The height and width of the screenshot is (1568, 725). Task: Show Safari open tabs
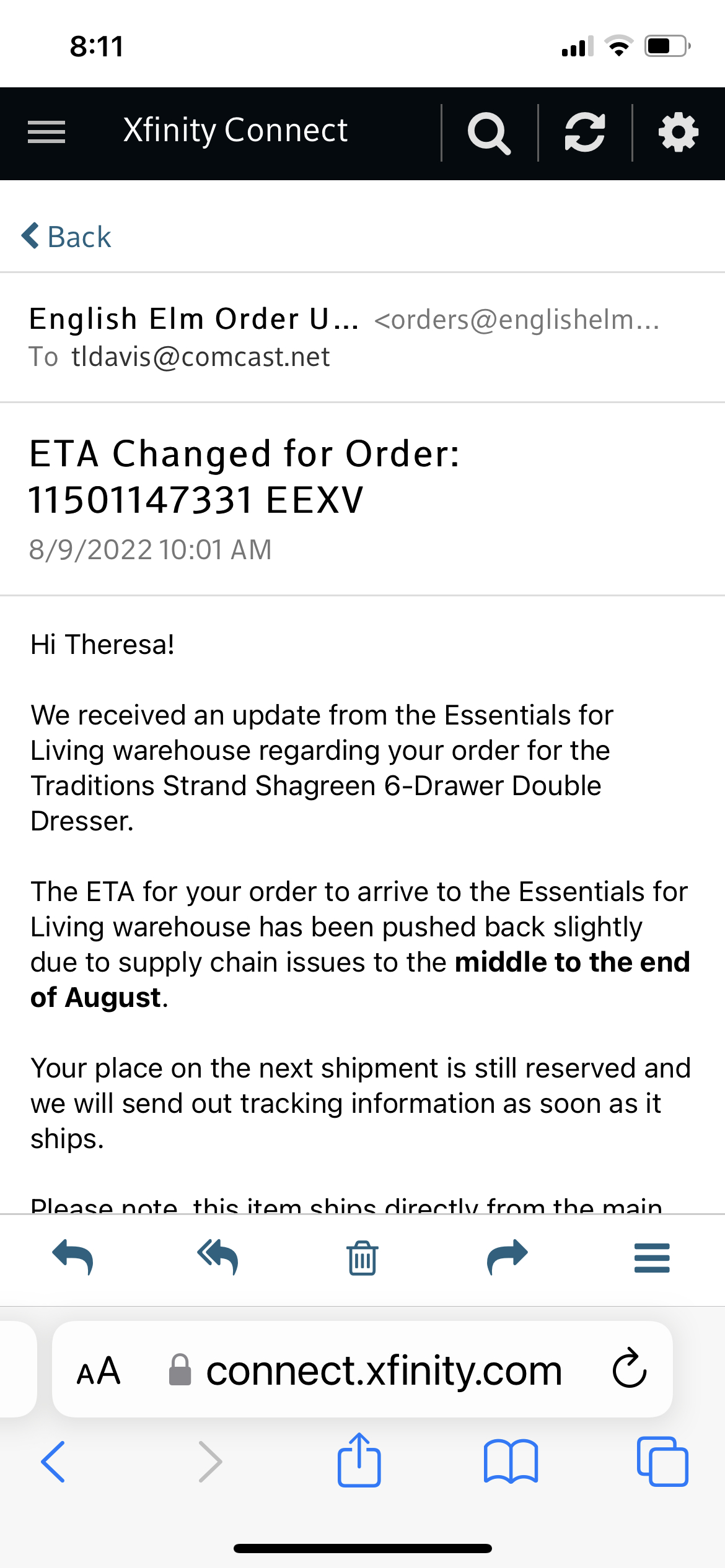(x=662, y=1461)
